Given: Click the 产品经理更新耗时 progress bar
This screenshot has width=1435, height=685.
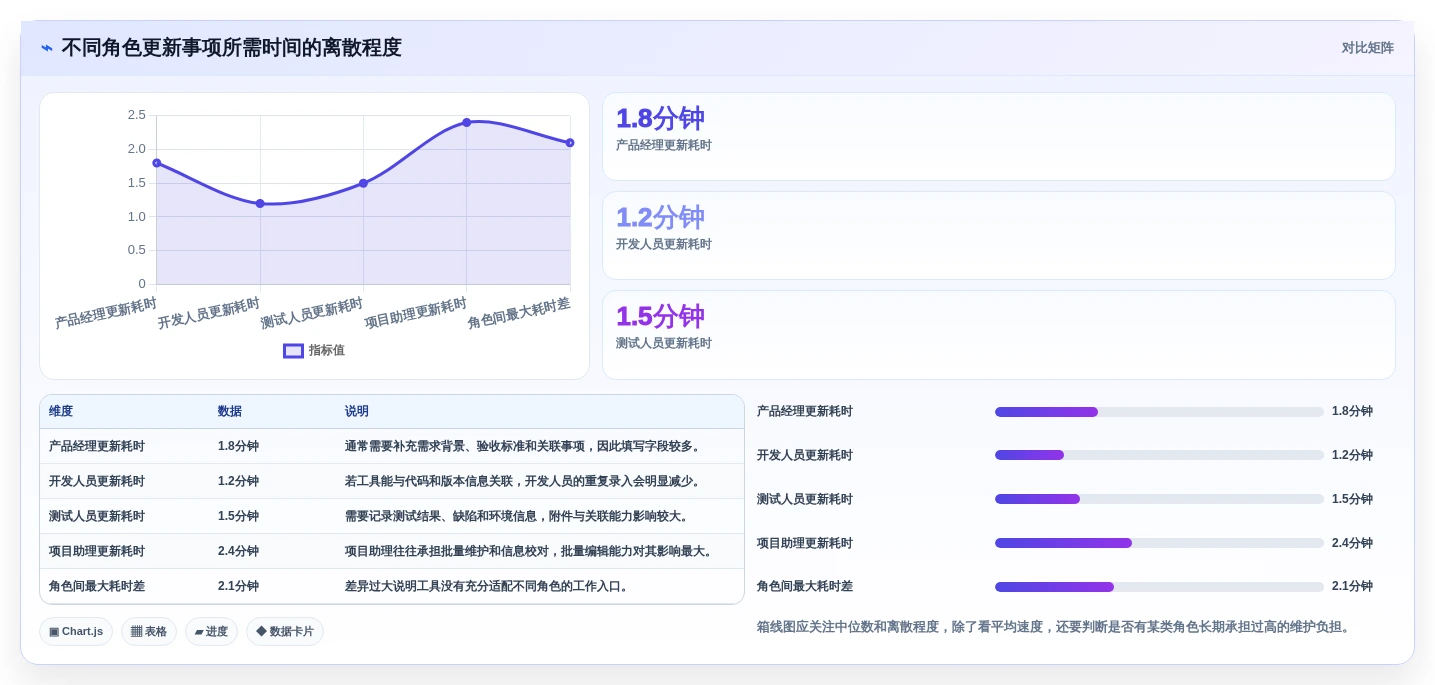Looking at the screenshot, I should (1159, 412).
